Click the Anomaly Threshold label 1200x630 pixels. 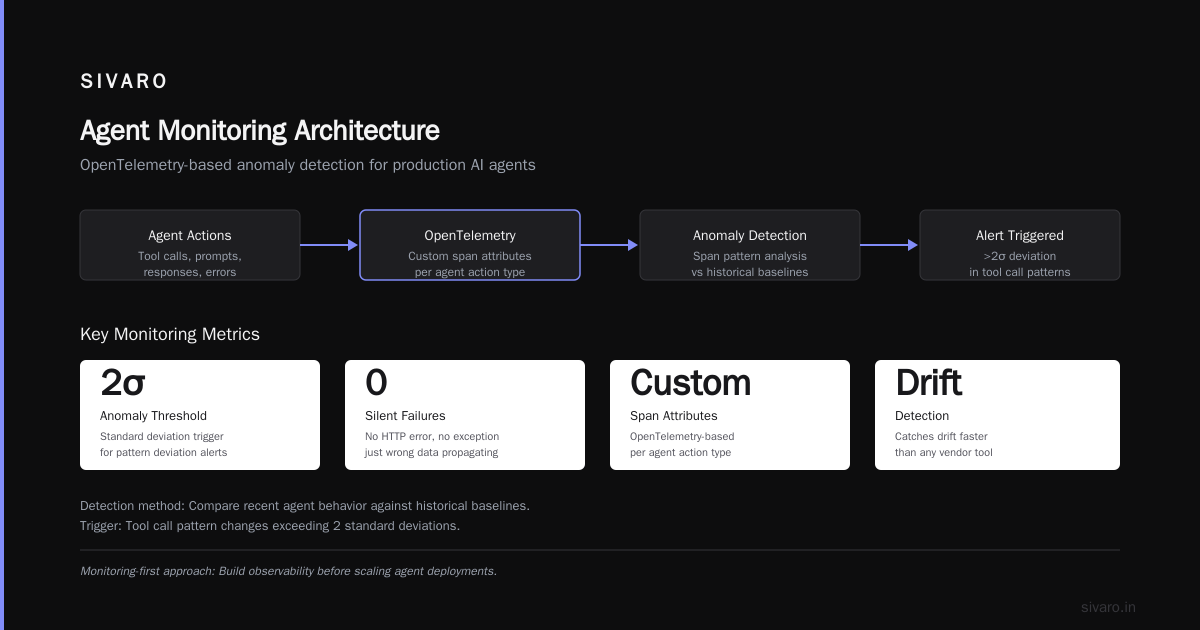click(154, 416)
